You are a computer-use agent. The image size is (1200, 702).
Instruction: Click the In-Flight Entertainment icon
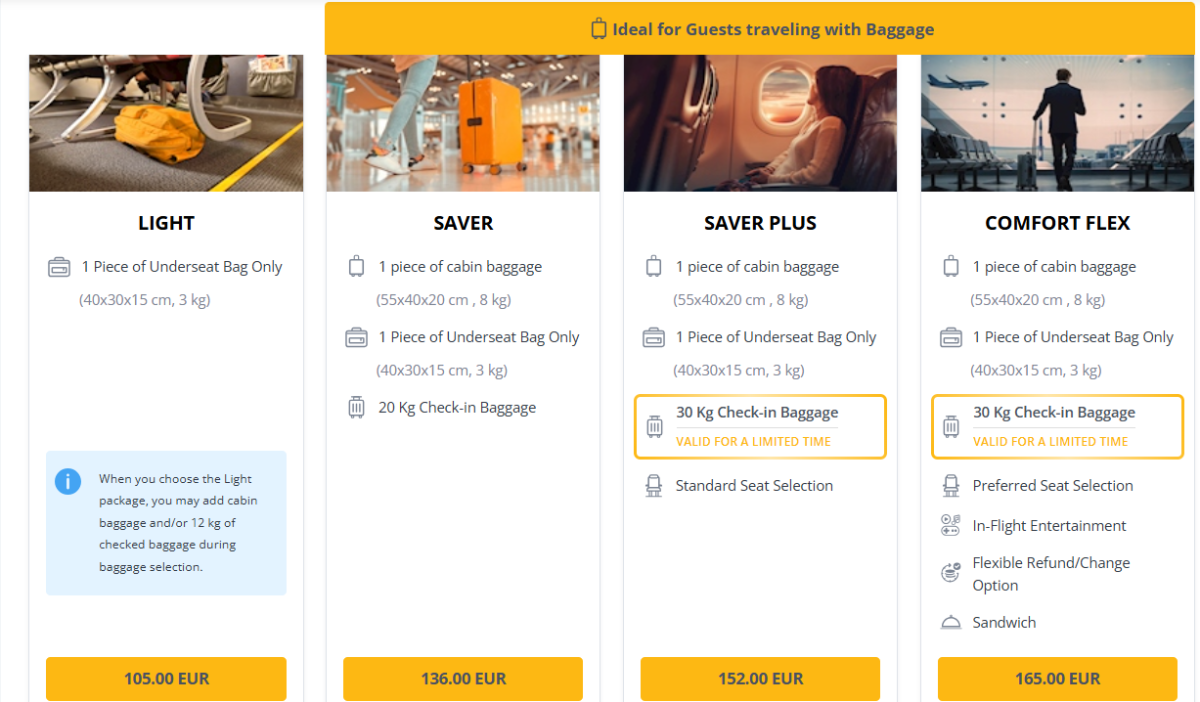pos(951,524)
